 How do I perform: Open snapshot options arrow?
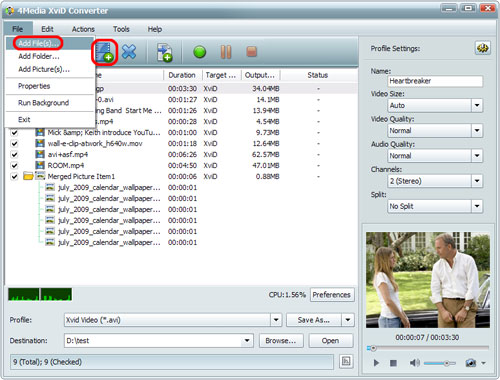[484, 363]
